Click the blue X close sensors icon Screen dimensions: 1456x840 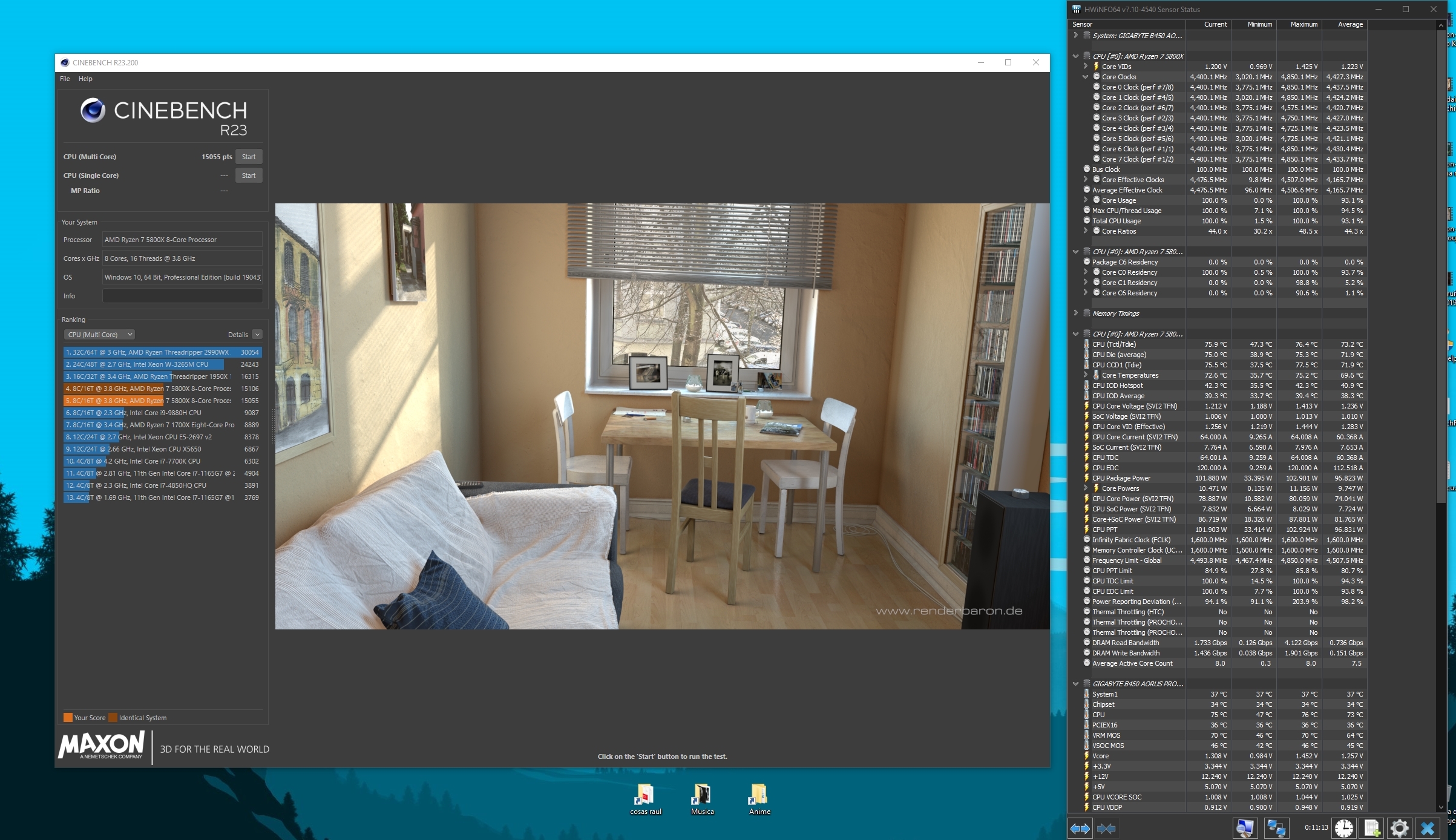(x=1428, y=828)
